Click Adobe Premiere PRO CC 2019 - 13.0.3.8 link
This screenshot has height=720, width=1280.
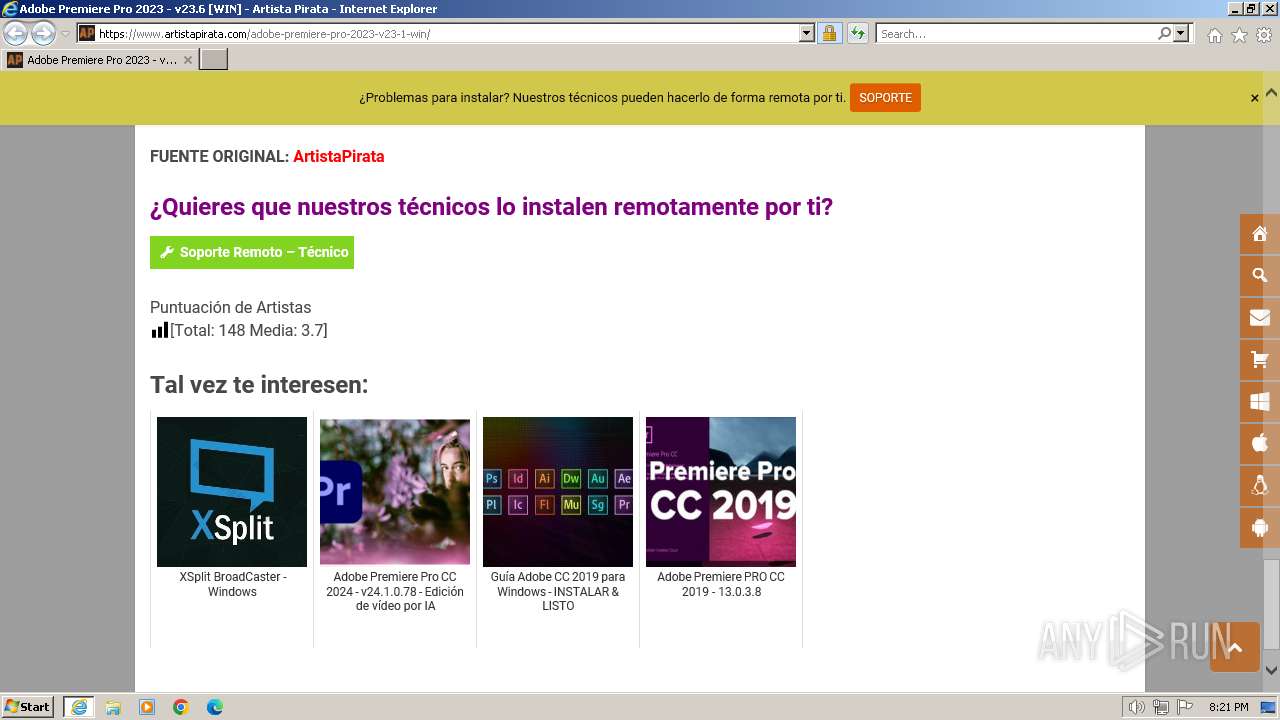(721, 584)
